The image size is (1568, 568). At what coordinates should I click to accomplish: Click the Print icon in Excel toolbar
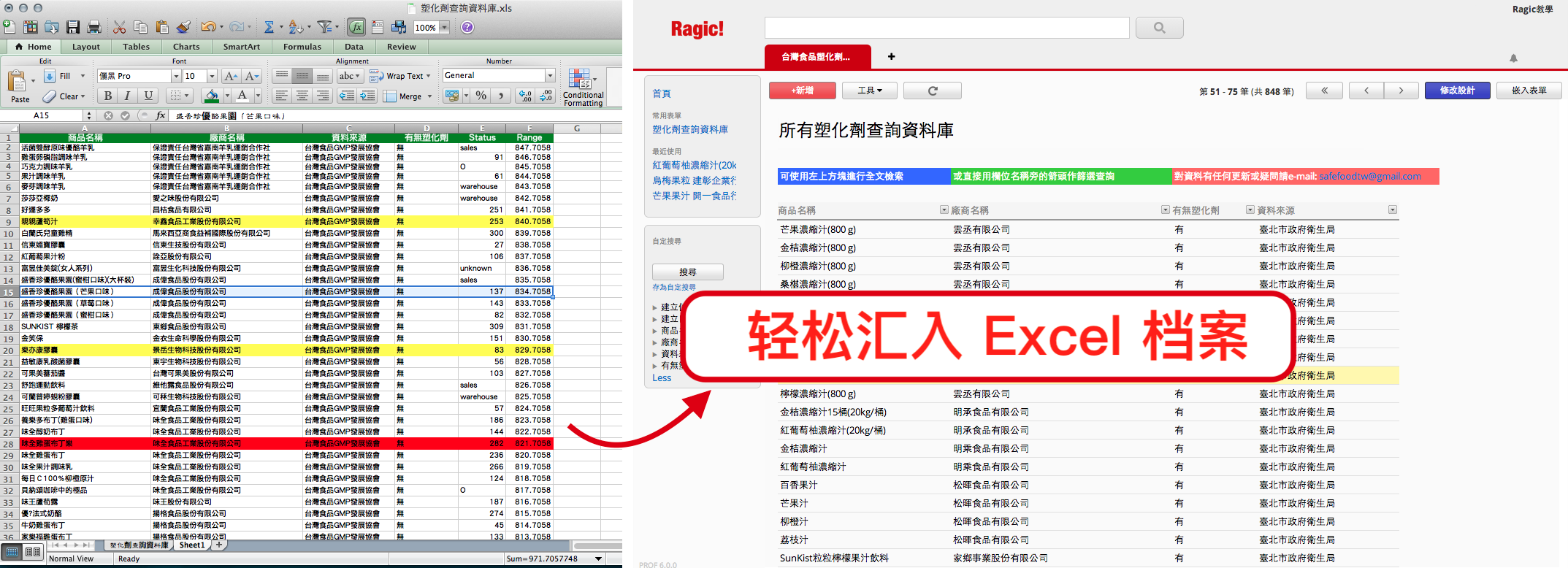click(94, 27)
